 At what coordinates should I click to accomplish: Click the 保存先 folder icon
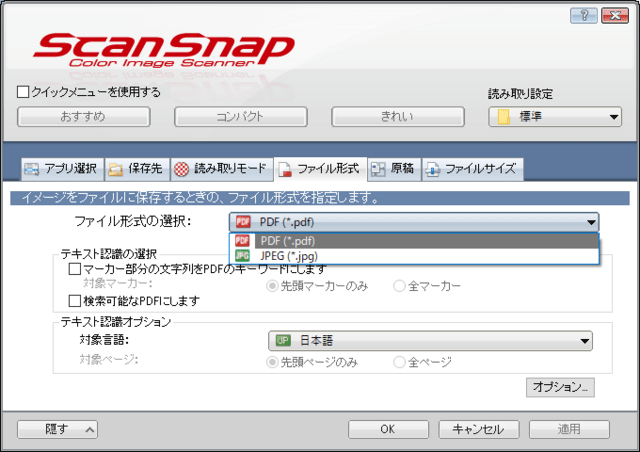pyautogui.click(x=116, y=169)
